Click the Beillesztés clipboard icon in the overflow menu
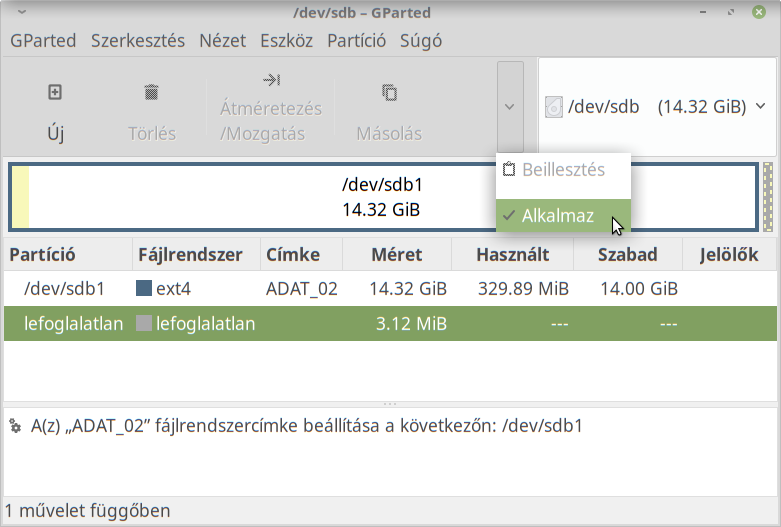The width and height of the screenshot is (781, 527). (x=509, y=169)
